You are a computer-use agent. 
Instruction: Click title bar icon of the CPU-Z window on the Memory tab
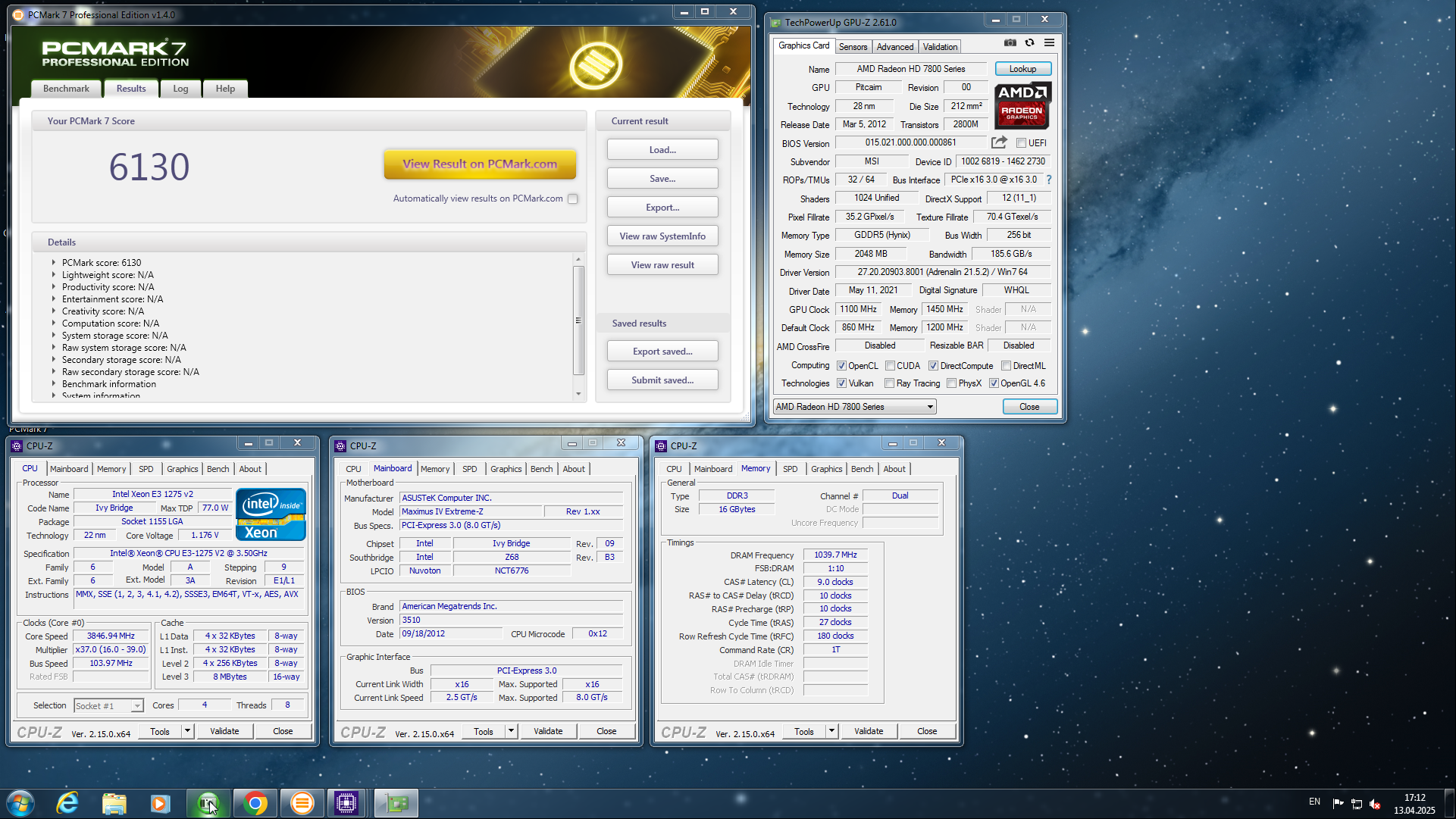(x=661, y=445)
